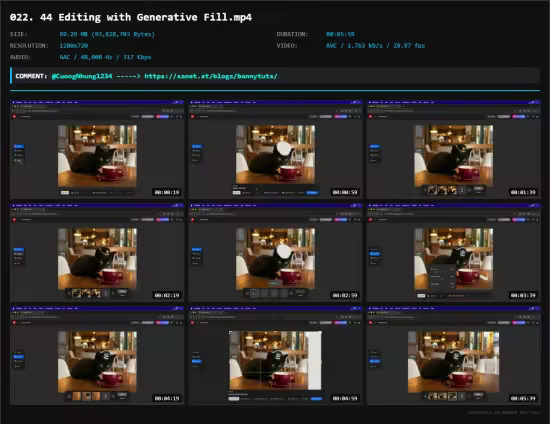The image size is (550, 424).
Task: Select the final preview frame at 00:05:39
Action: (x=454, y=356)
